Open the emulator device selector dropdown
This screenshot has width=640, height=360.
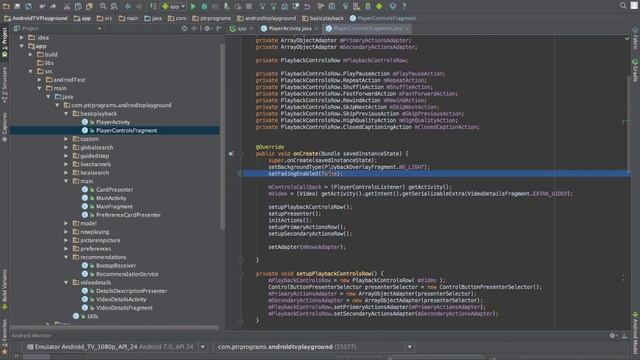(x=203, y=347)
